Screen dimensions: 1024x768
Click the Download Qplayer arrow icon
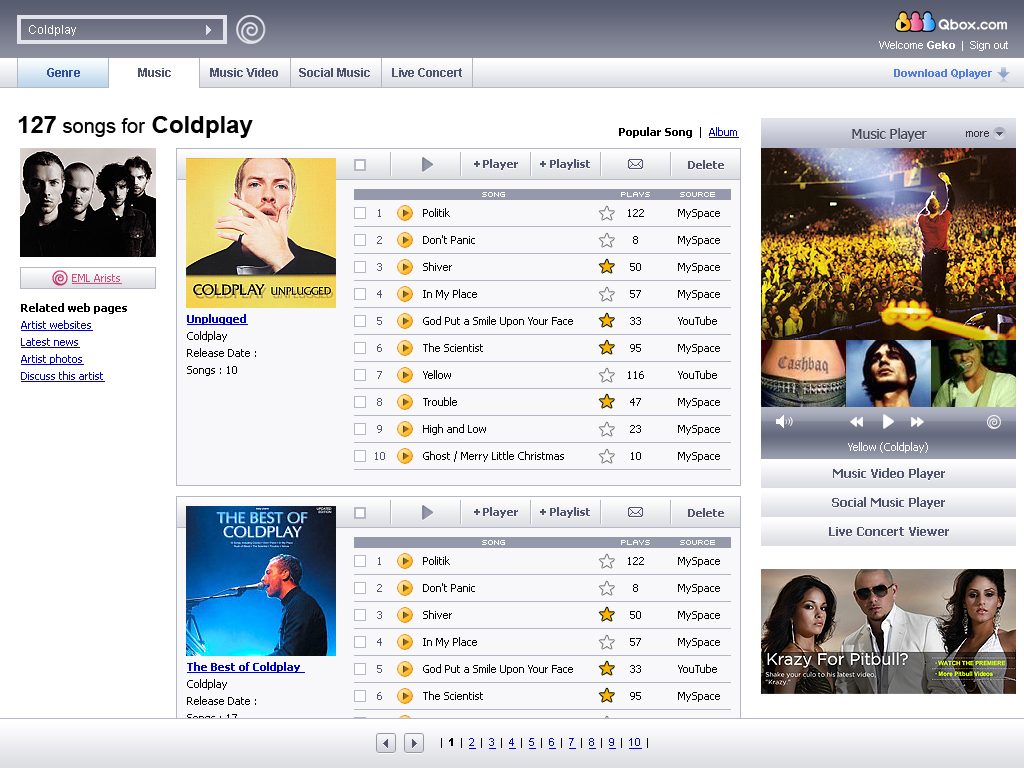pyautogui.click(x=1004, y=73)
